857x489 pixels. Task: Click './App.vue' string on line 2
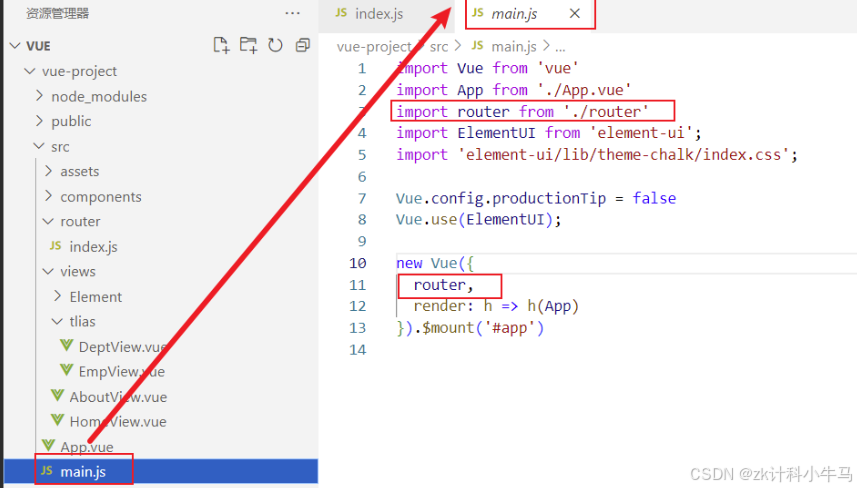584,90
